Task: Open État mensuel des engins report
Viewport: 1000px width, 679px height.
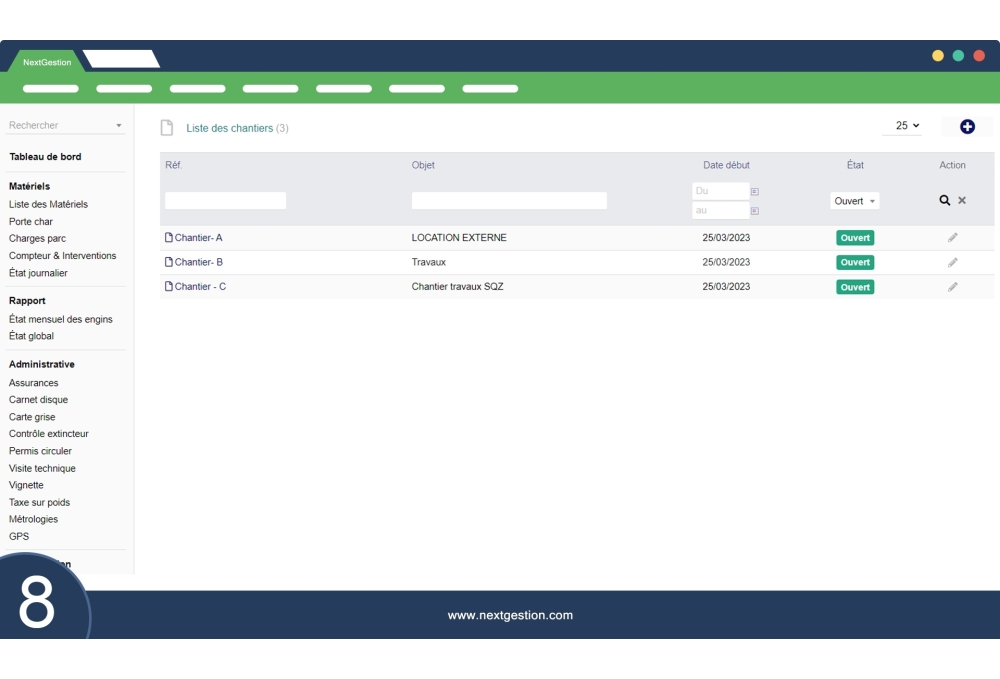Action: pyautogui.click(x=61, y=319)
